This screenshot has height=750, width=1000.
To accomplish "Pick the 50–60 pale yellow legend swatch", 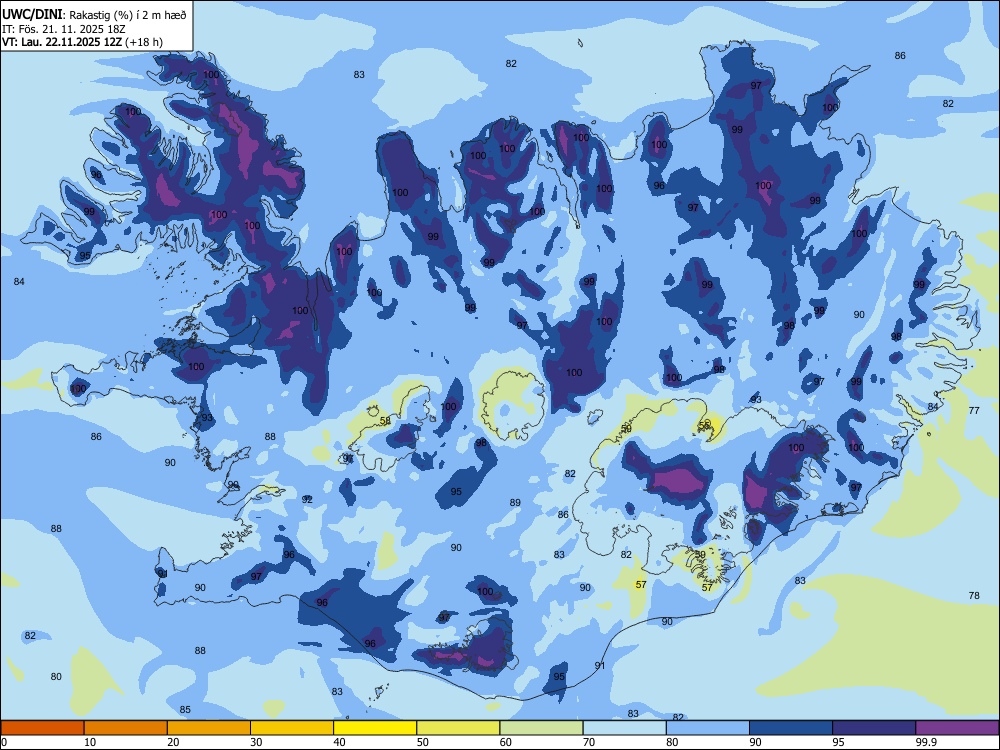I will point(458,728).
